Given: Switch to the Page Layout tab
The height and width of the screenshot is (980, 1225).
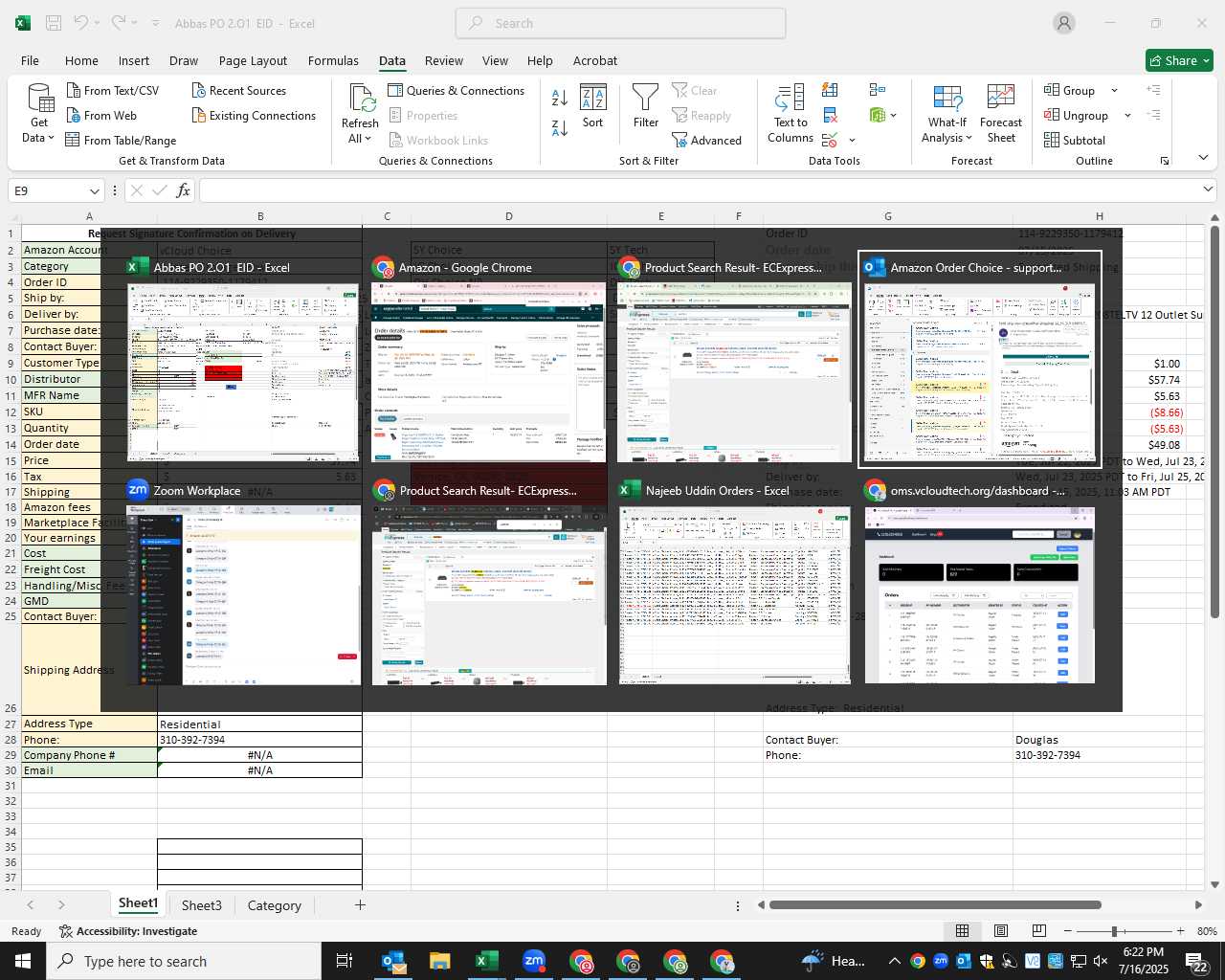Looking at the screenshot, I should click(253, 60).
